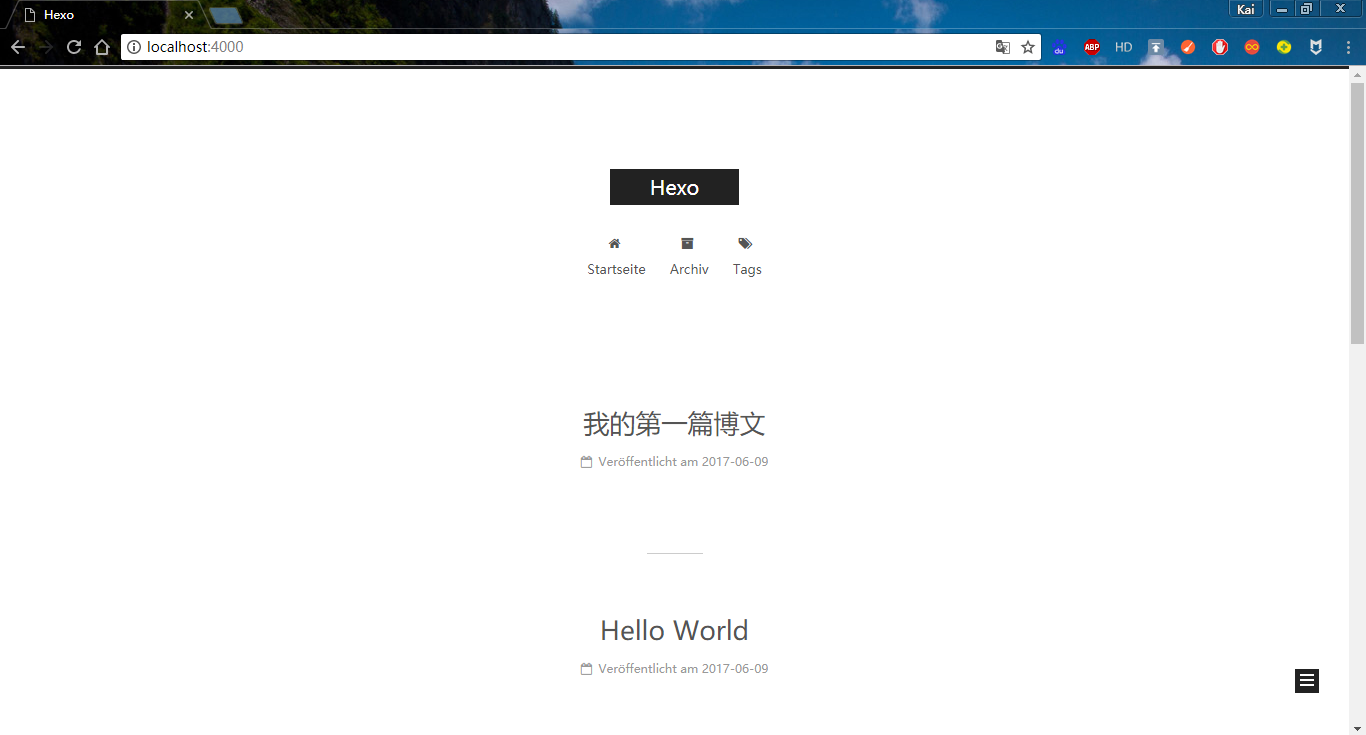Screen dimensions: 1366x735
Task: Open the browser home page
Action: [102, 47]
